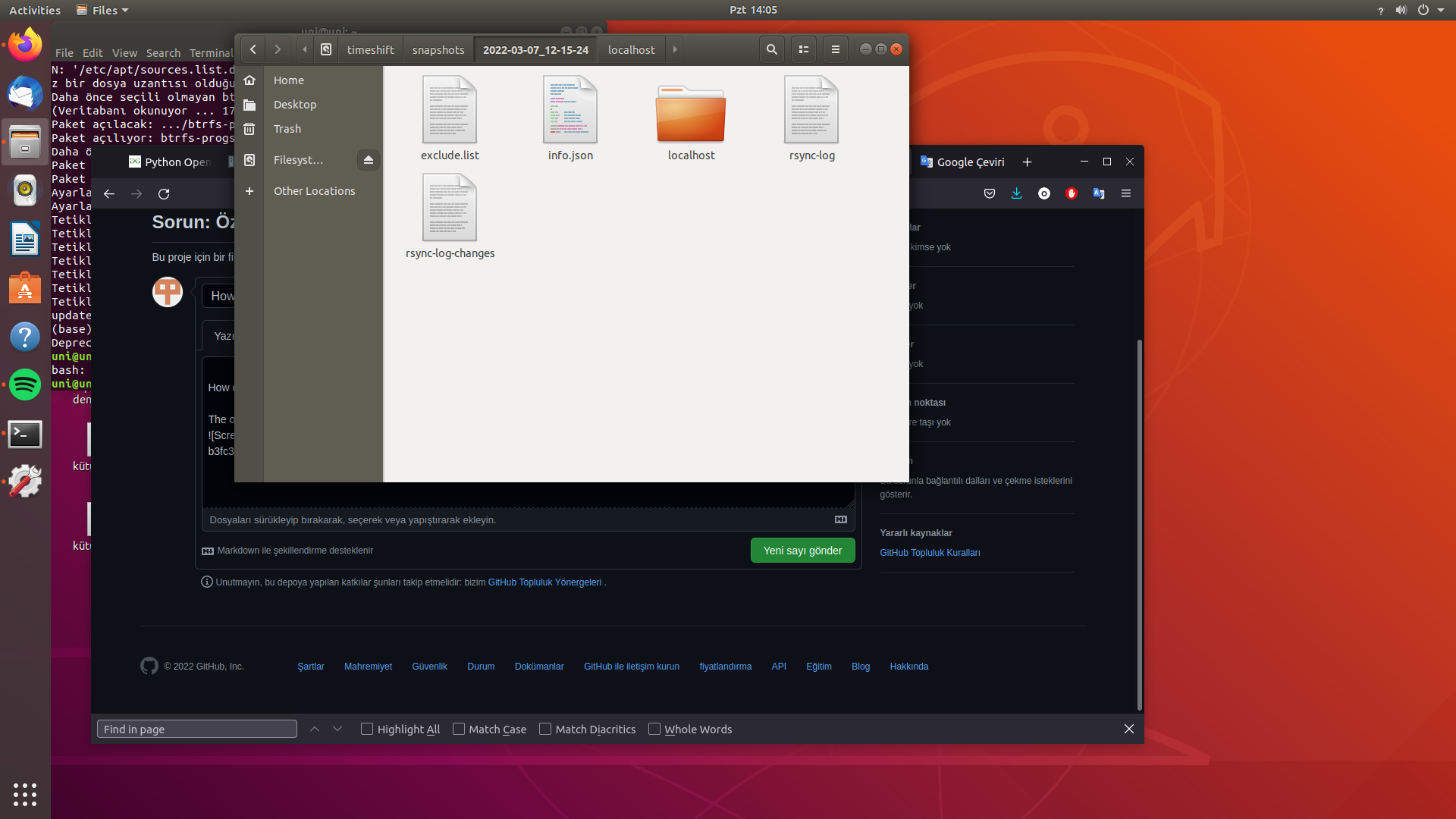Image resolution: width=1456 pixels, height=819 pixels.
Task: Open Firefox downloads
Action: point(1016,193)
